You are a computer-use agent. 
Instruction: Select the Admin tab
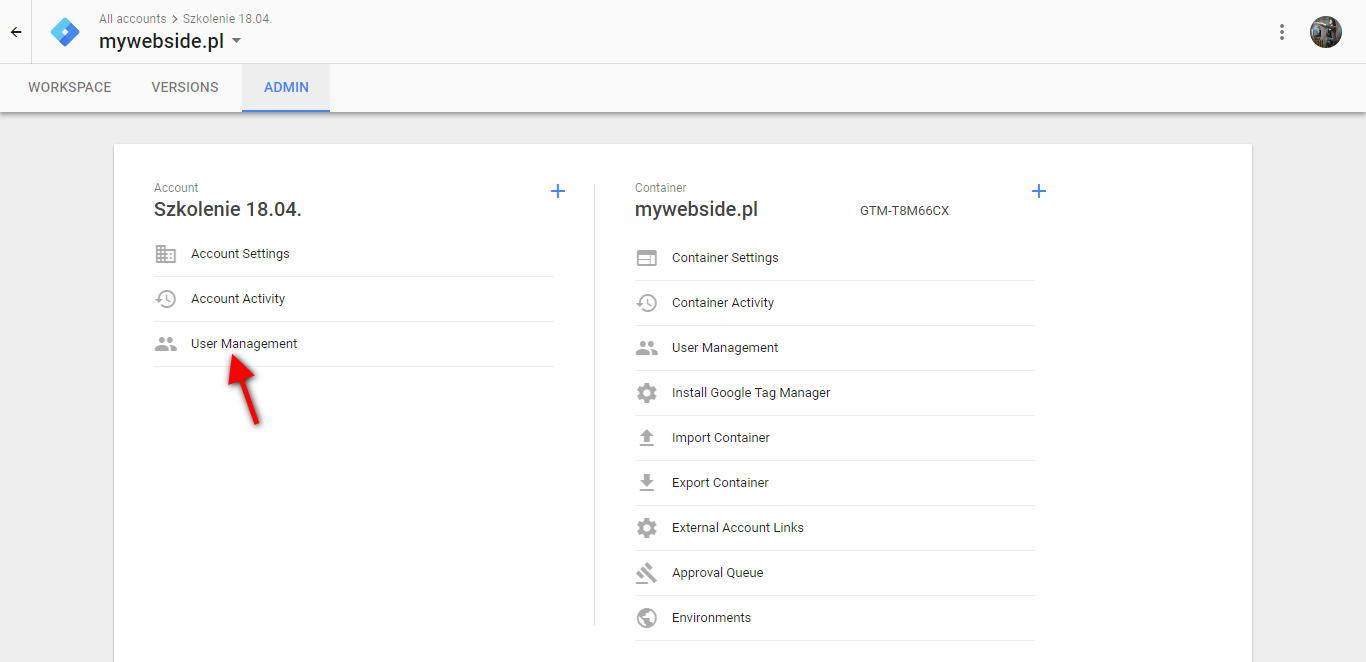coord(286,87)
